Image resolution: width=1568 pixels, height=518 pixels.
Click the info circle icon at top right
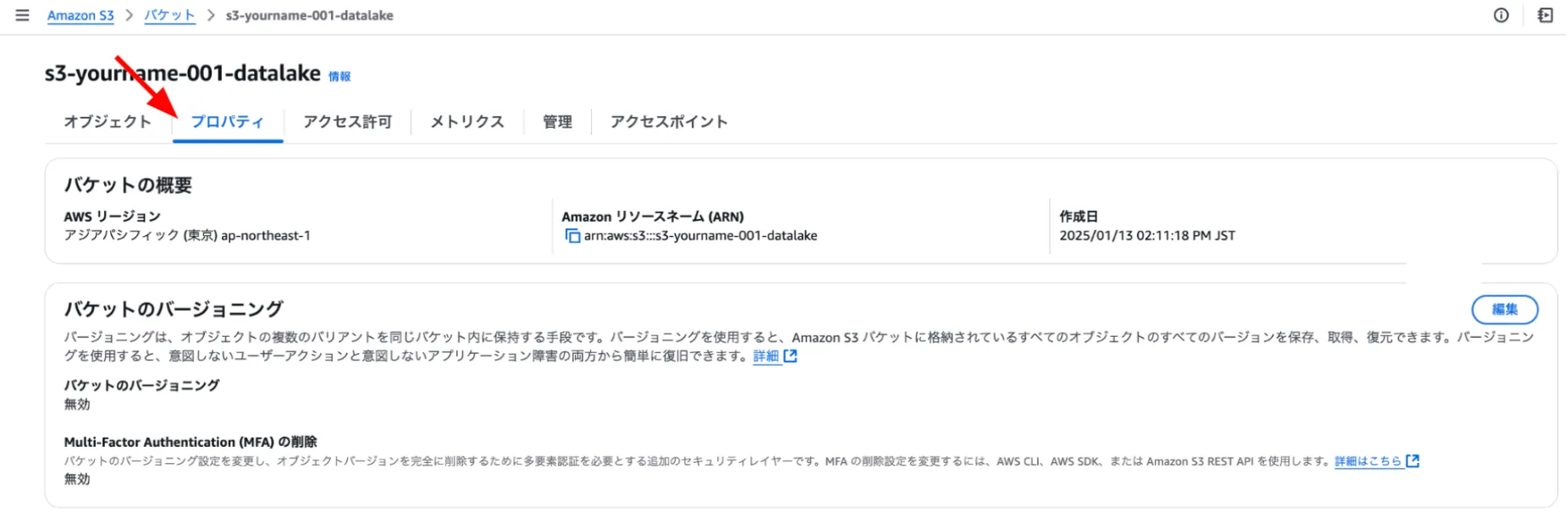pyautogui.click(x=1501, y=15)
